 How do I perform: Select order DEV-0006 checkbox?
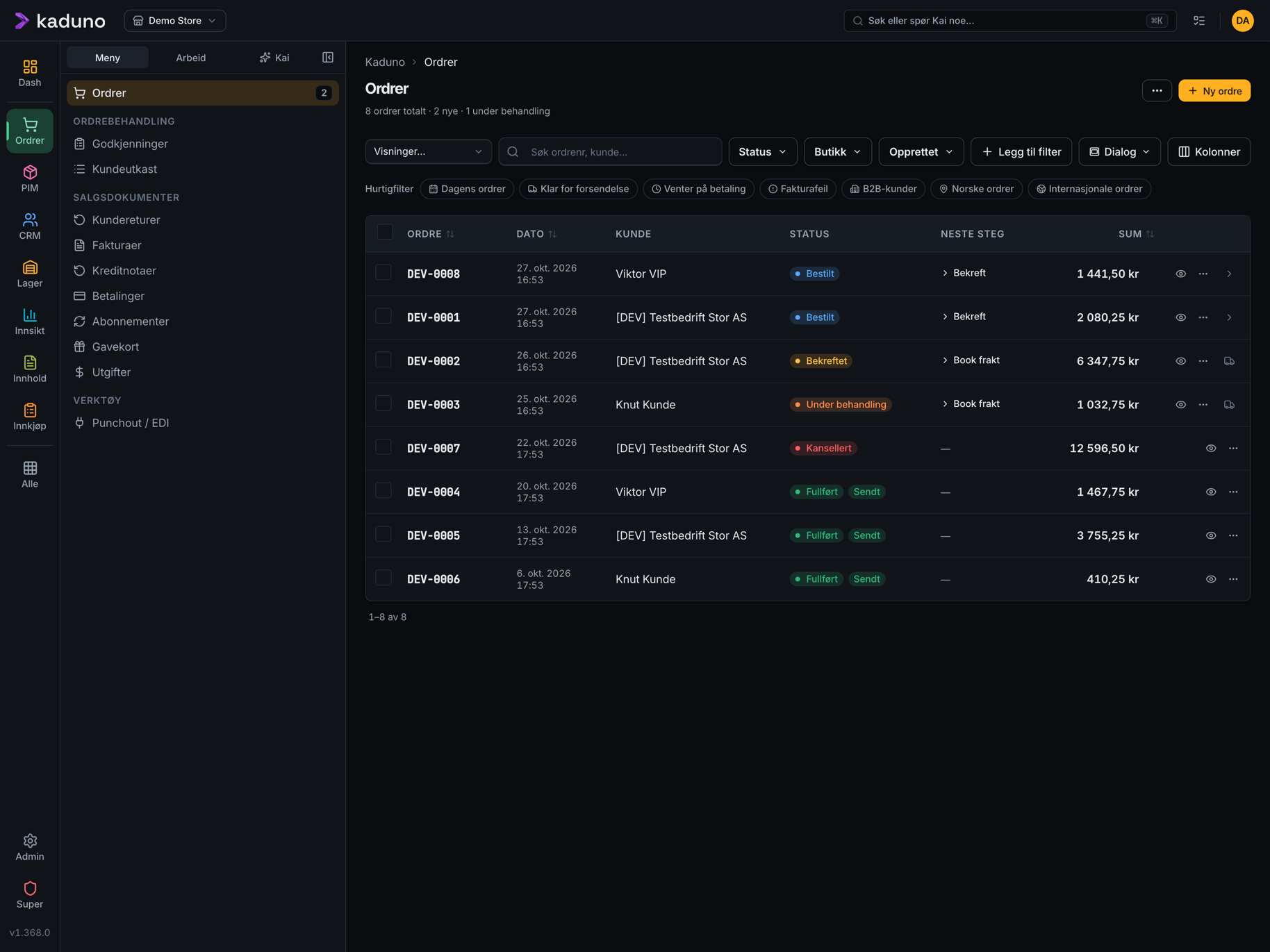pyautogui.click(x=384, y=578)
